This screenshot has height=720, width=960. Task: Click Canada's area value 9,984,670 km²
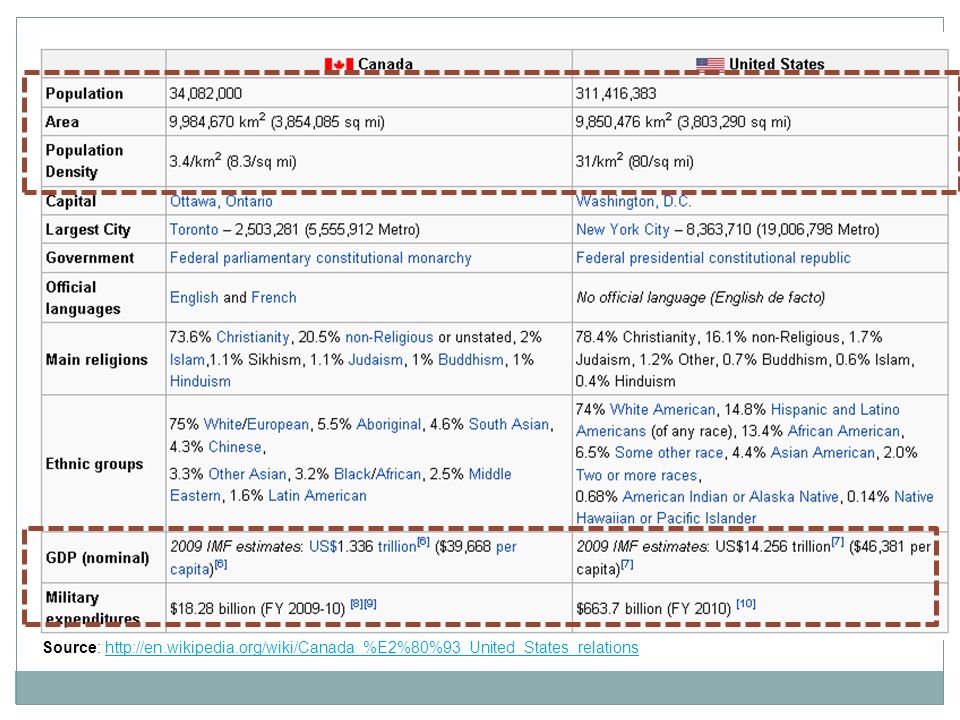click(217, 121)
